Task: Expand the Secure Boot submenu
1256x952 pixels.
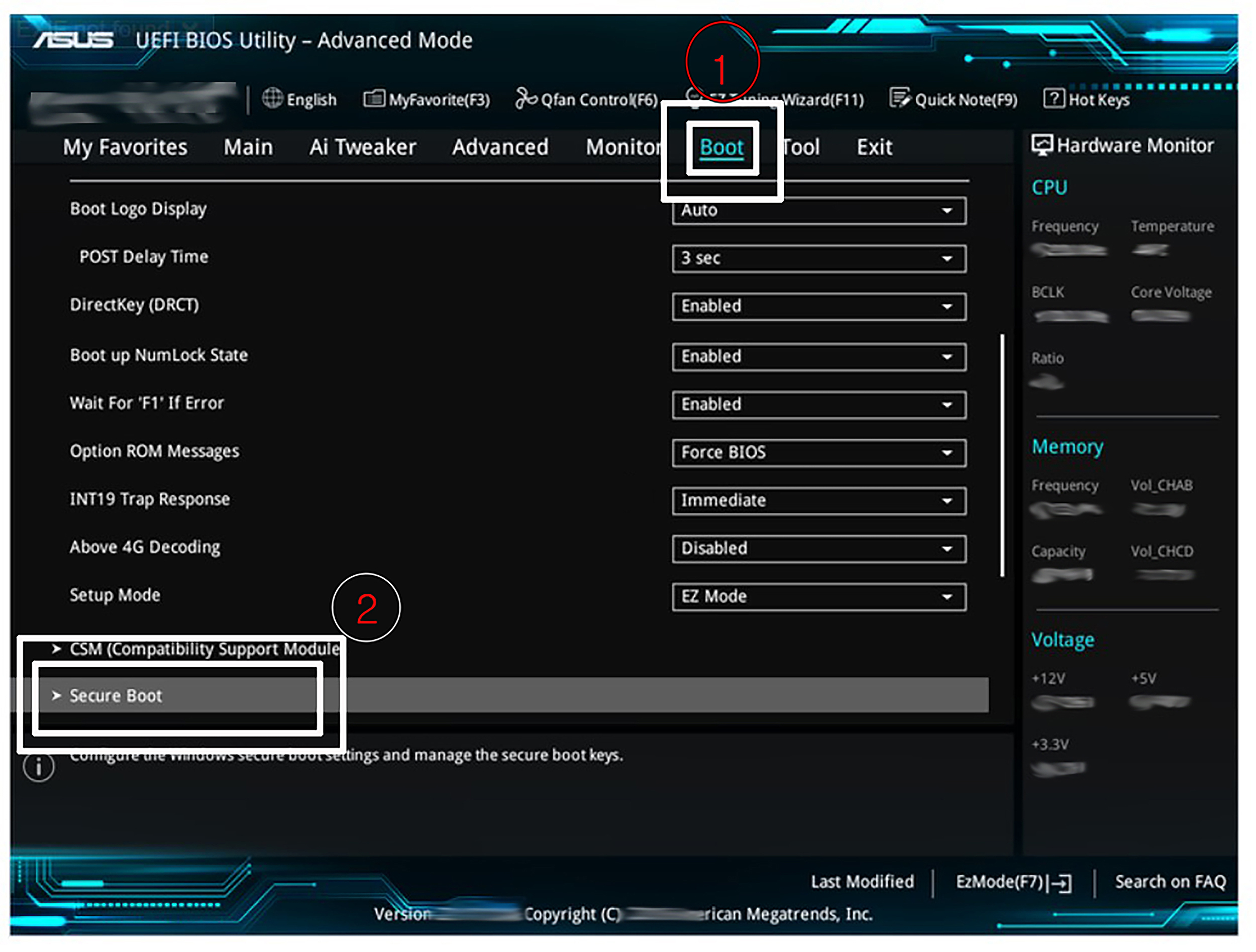Action: [x=500, y=695]
